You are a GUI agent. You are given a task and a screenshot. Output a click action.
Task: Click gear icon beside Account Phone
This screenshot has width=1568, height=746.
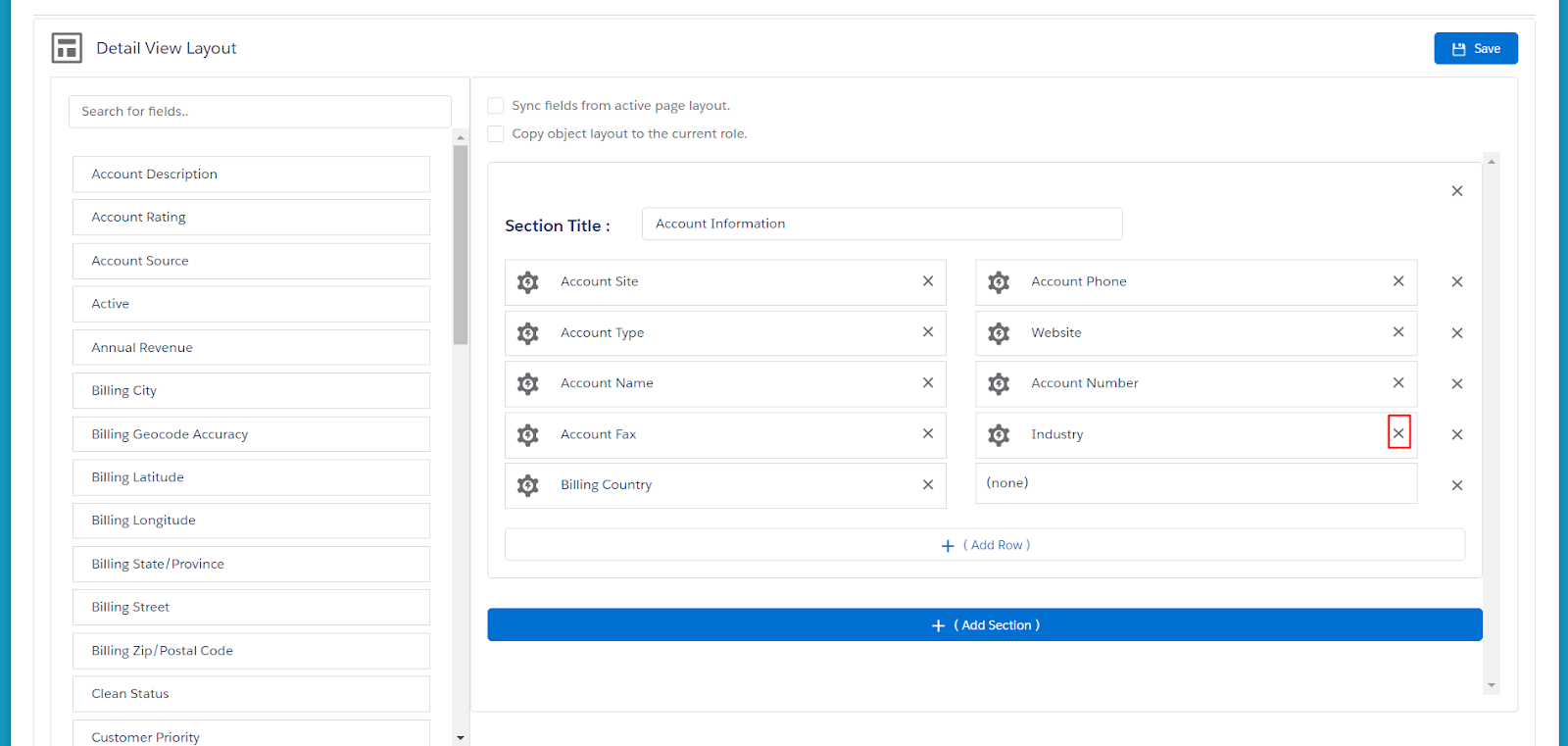pos(999,282)
